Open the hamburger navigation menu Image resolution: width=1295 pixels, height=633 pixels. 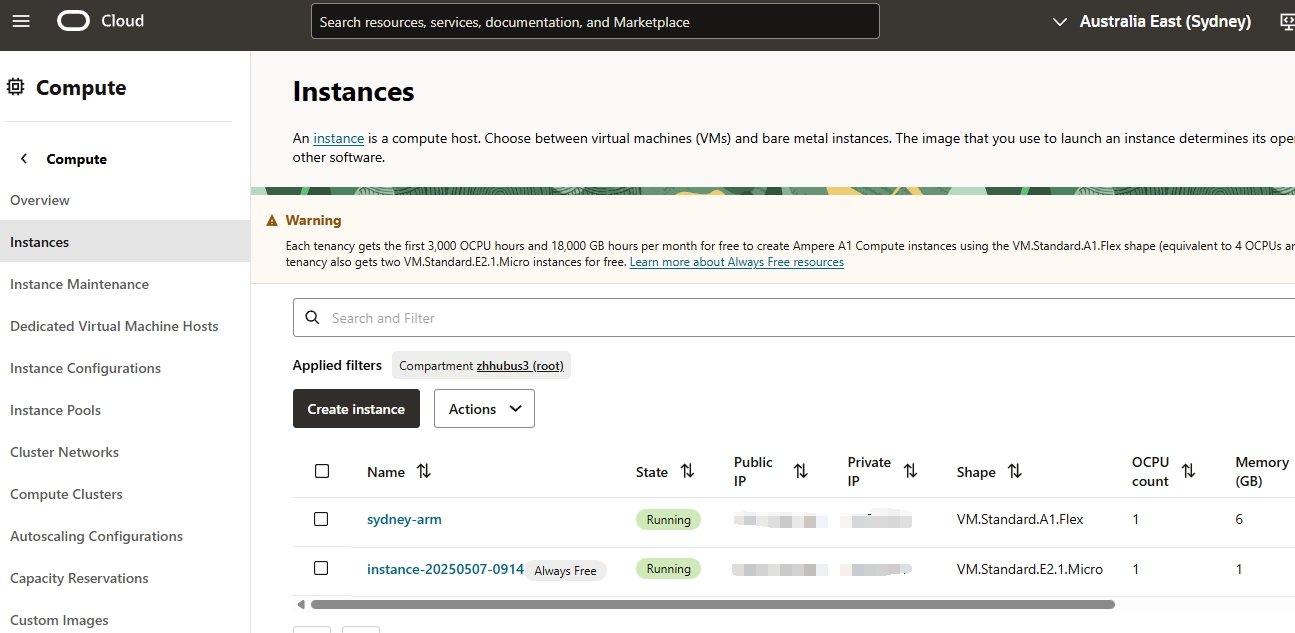pyautogui.click(x=21, y=21)
